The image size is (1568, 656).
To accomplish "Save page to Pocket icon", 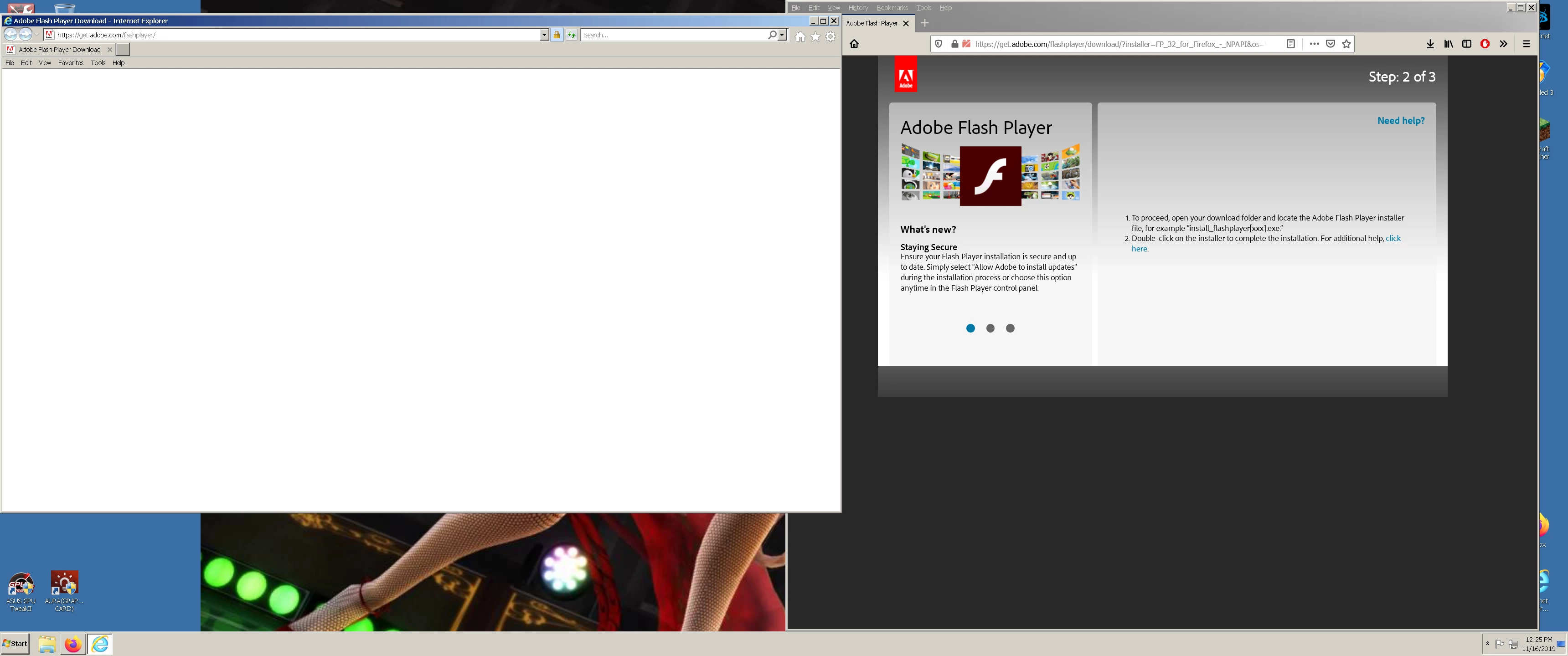I will click(x=1331, y=44).
